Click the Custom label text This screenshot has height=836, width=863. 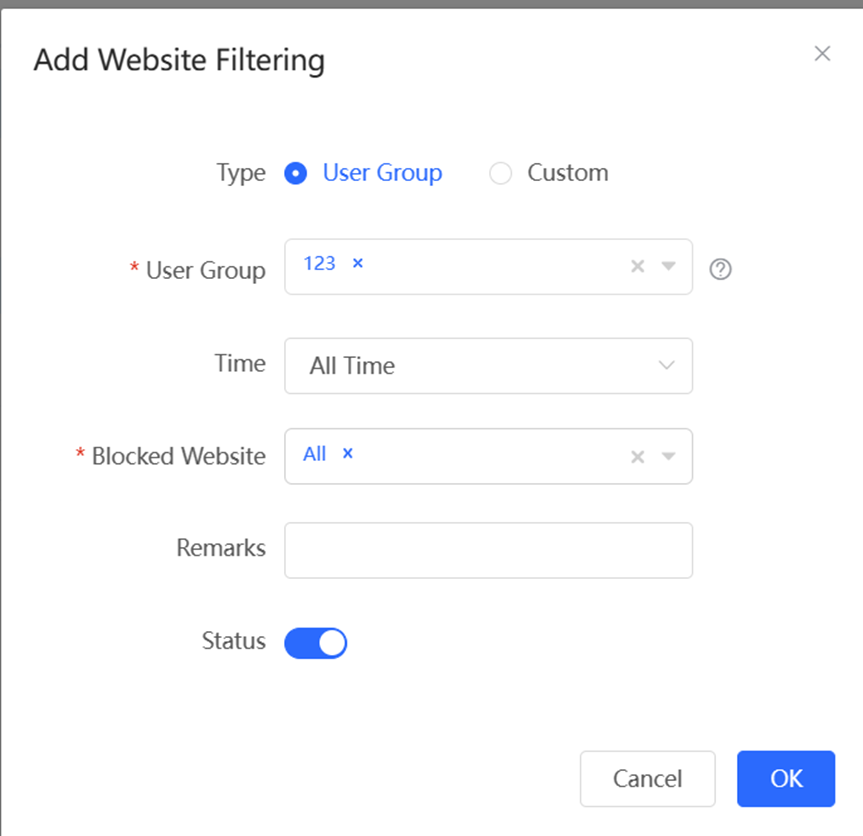568,173
